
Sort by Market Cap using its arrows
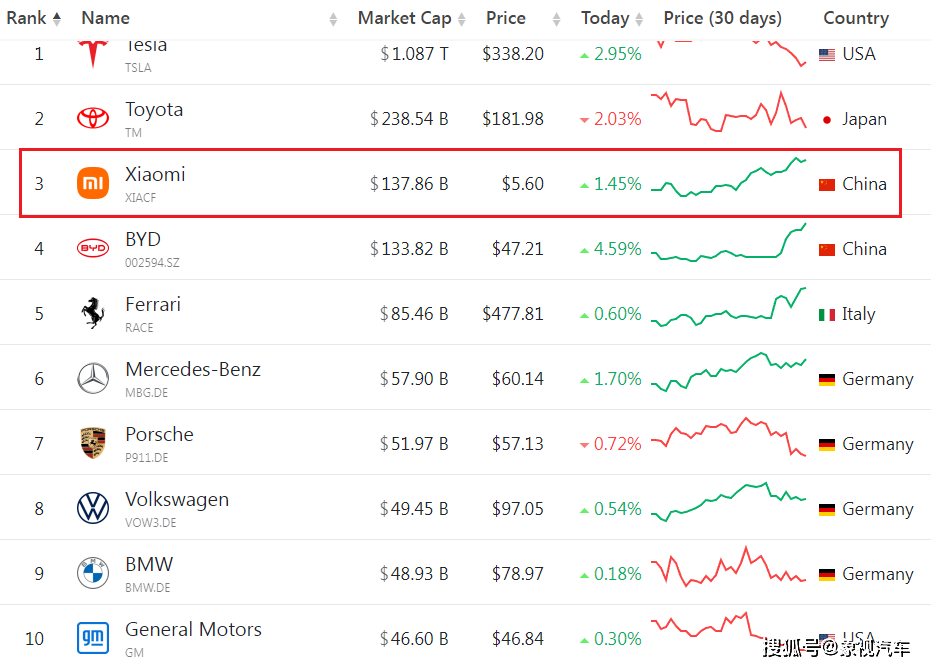tap(461, 20)
